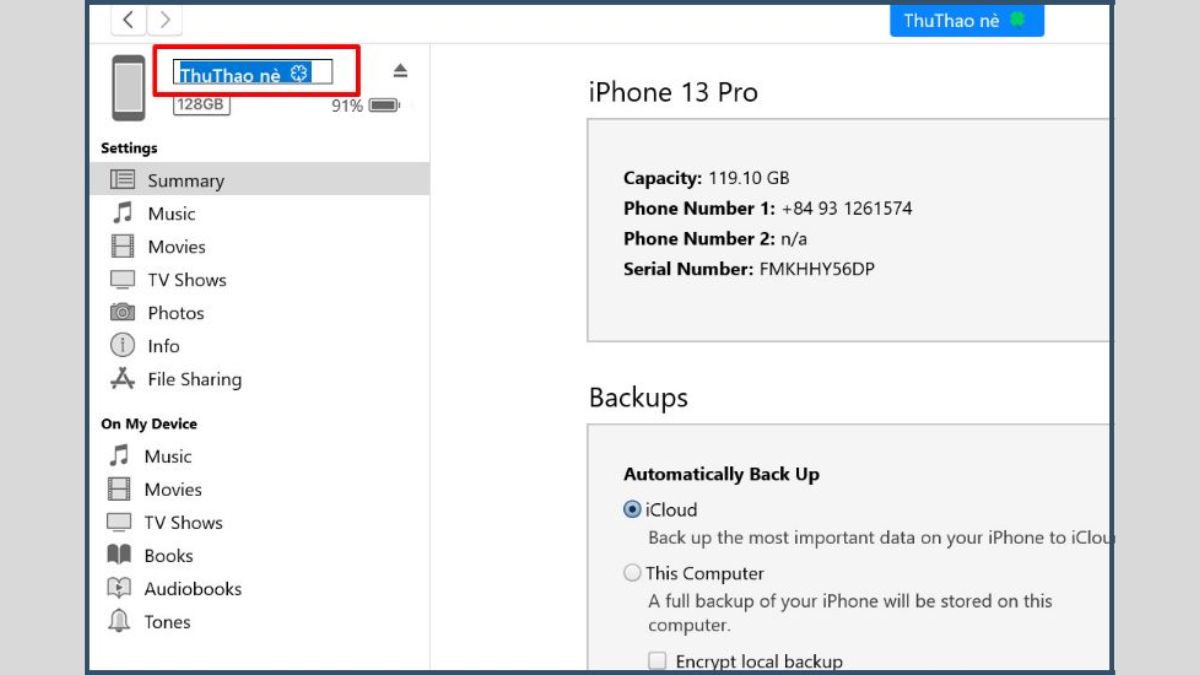Eject the iPhone using the eject icon
This screenshot has height=675, width=1200.
pyautogui.click(x=400, y=70)
